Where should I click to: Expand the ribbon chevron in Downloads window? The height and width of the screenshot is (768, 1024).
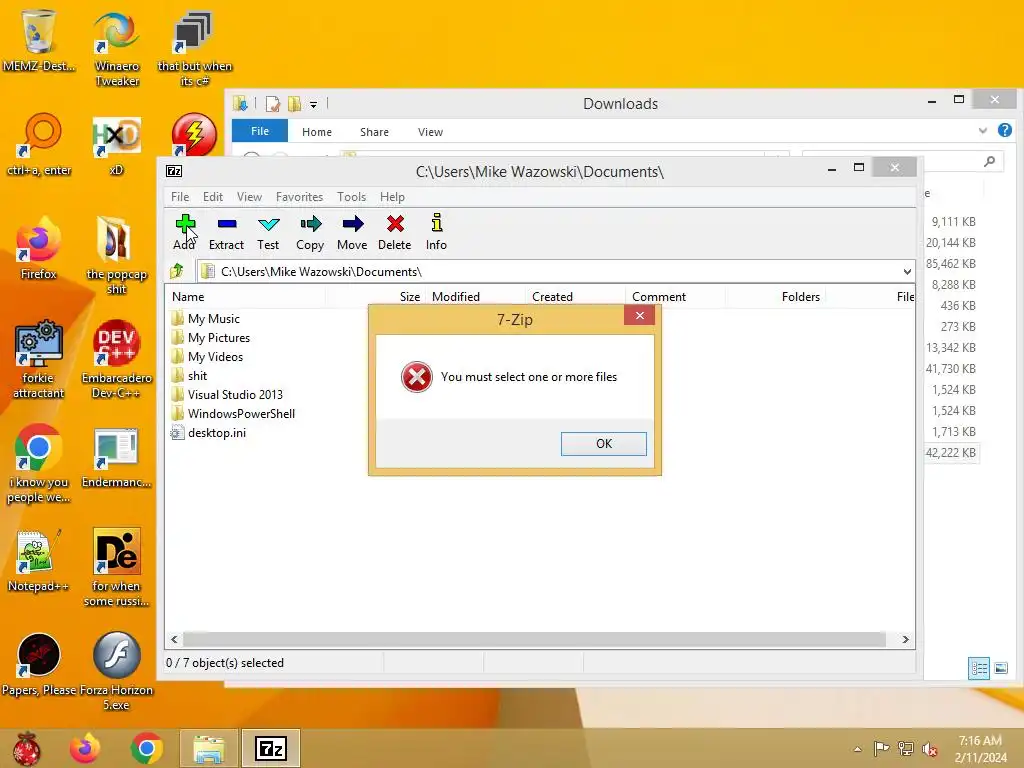983,131
